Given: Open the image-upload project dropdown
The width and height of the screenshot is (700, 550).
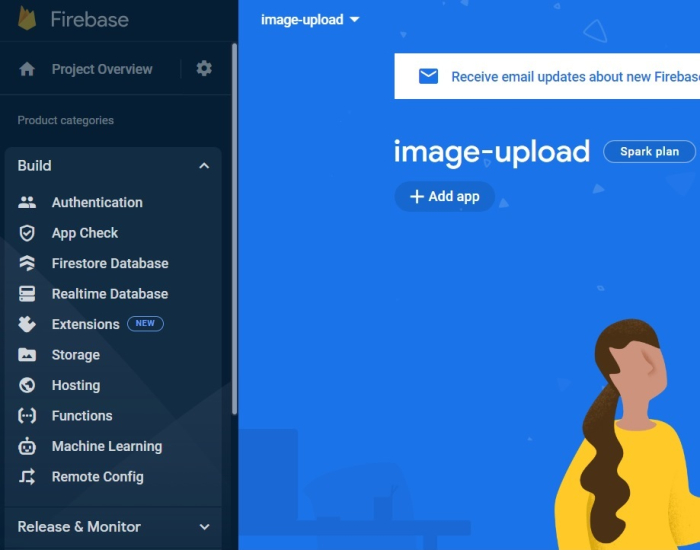Looking at the screenshot, I should click(x=310, y=20).
